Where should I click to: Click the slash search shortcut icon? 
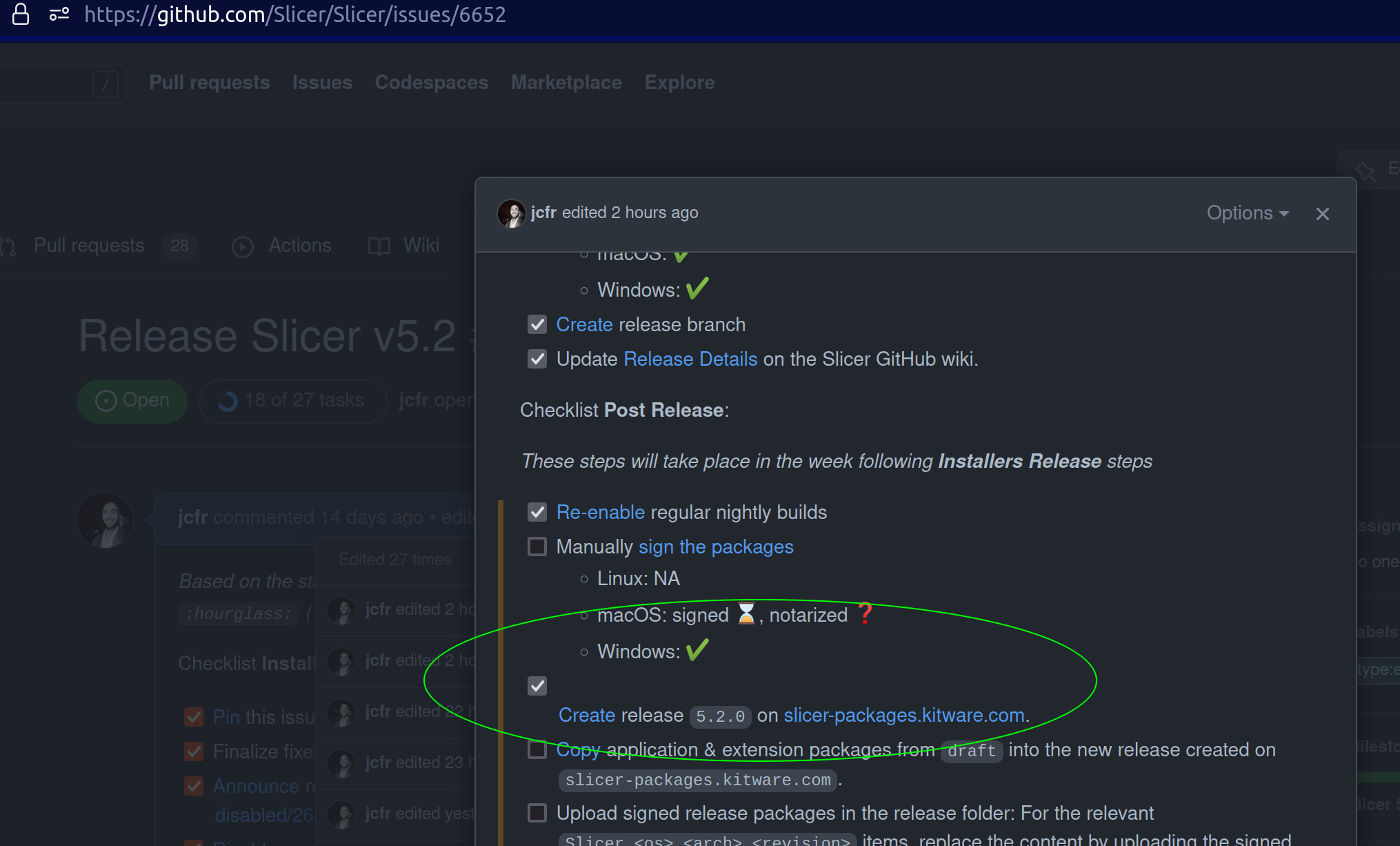106,85
